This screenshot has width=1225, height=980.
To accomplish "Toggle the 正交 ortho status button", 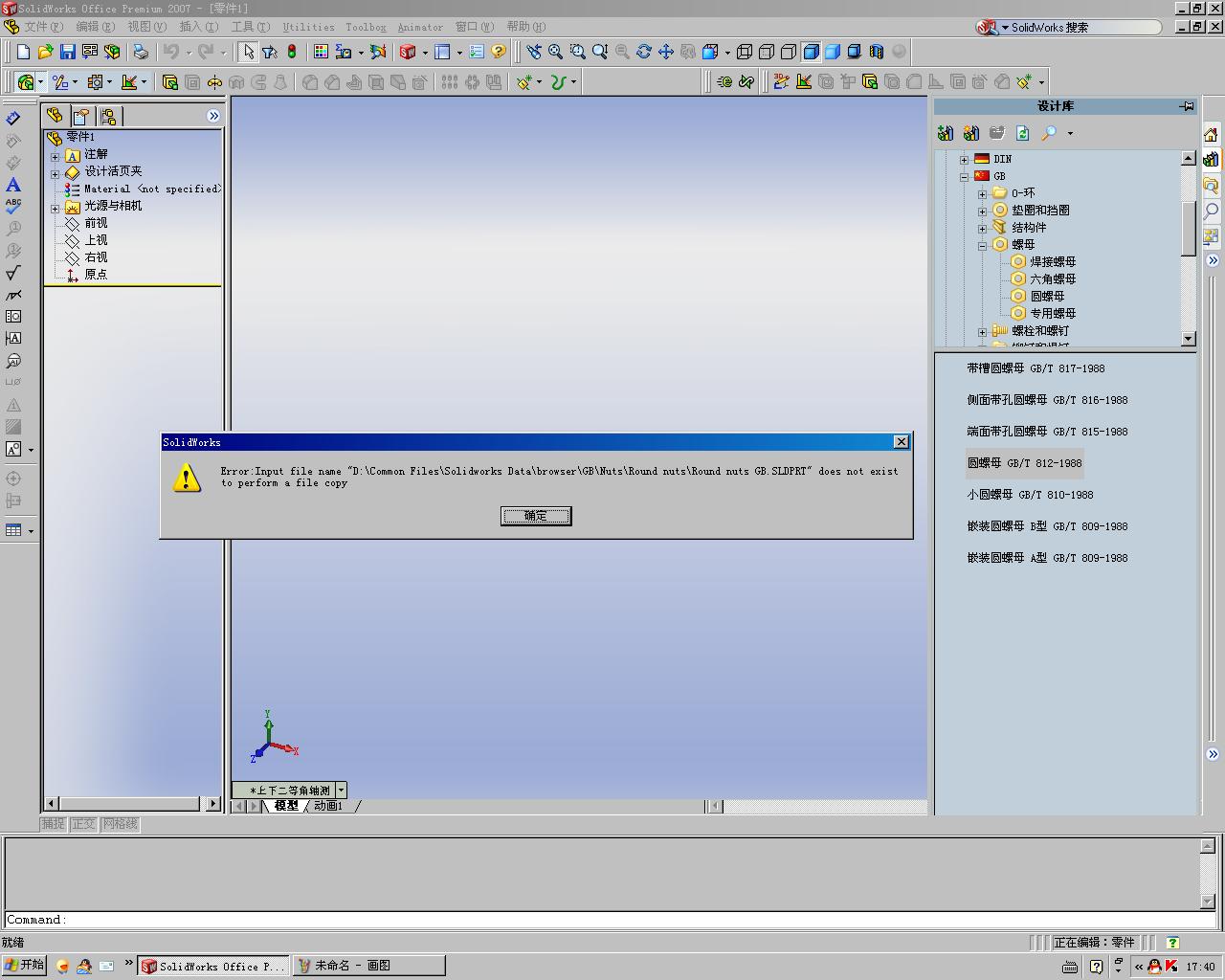I will [x=83, y=824].
